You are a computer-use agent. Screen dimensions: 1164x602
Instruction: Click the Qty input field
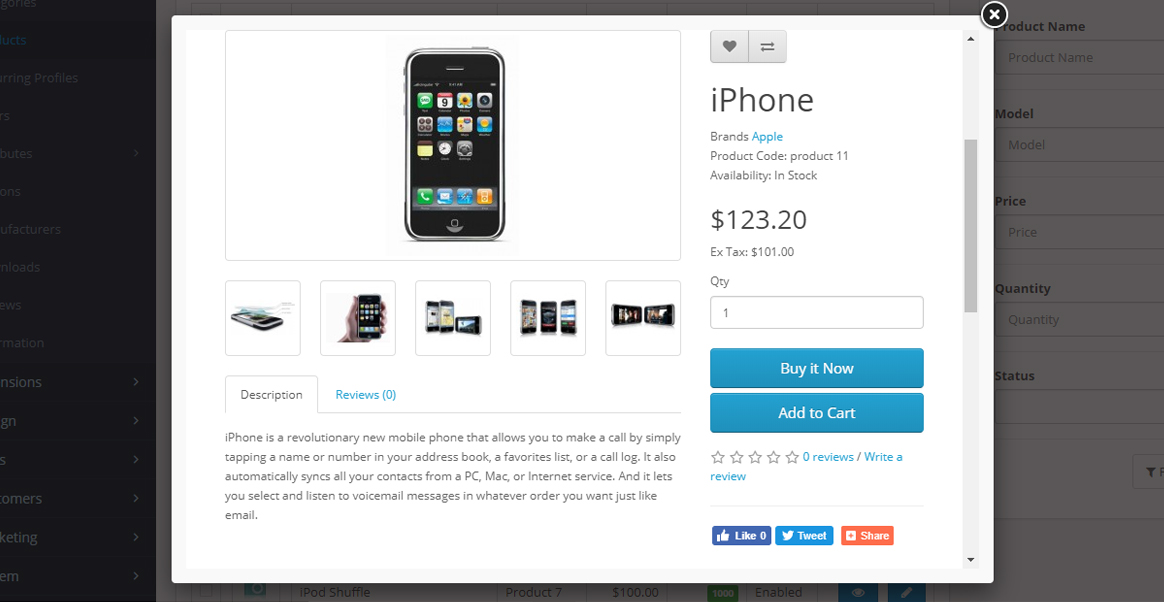(x=817, y=313)
